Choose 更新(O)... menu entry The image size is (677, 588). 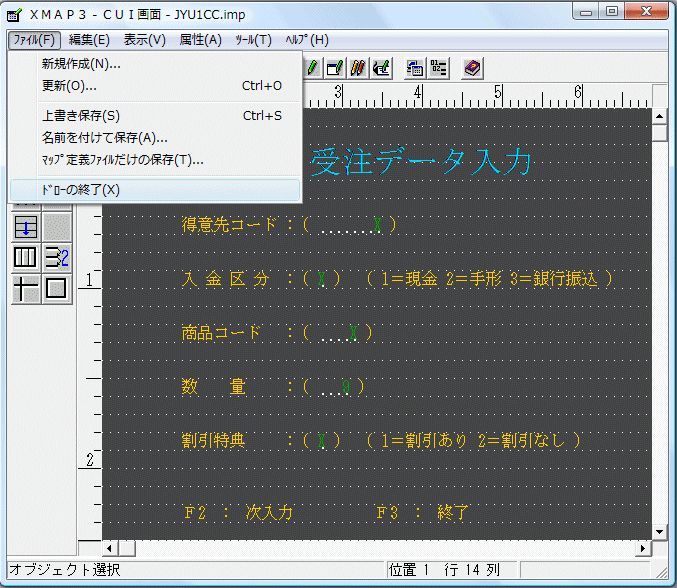155,86
